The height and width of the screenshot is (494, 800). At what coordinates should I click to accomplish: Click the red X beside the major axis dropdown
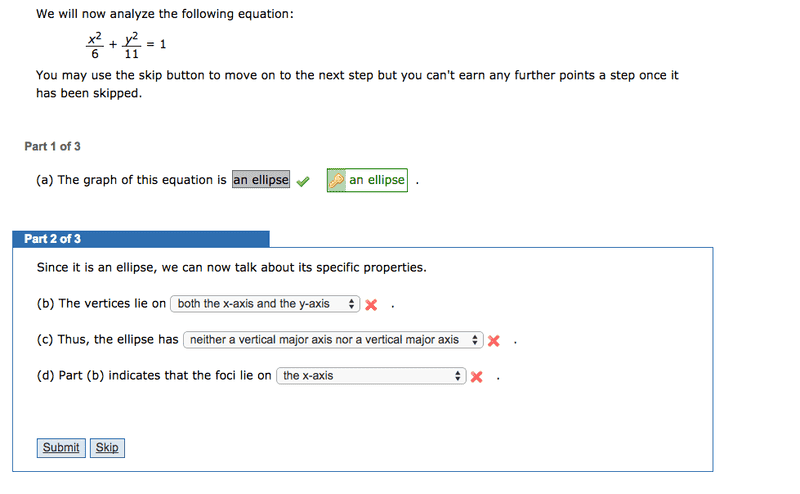[x=493, y=341]
